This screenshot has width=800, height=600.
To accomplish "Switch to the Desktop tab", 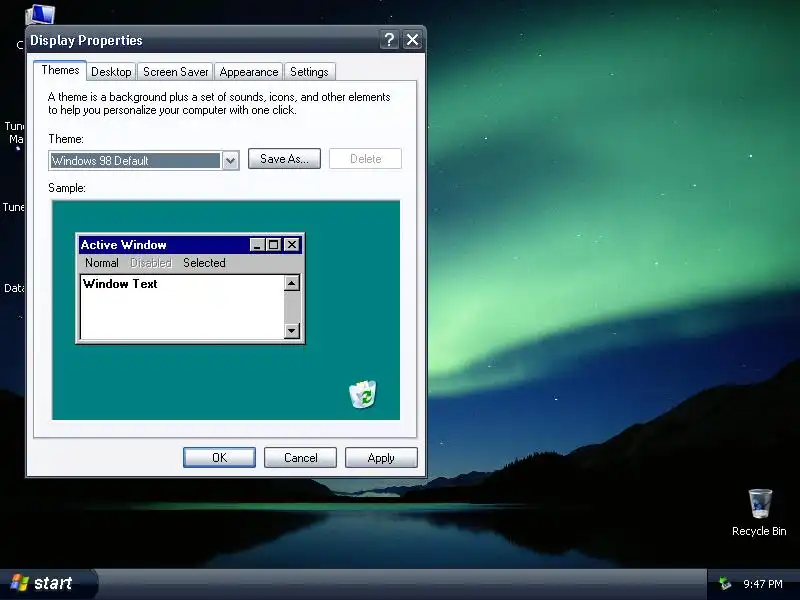I will [x=111, y=72].
